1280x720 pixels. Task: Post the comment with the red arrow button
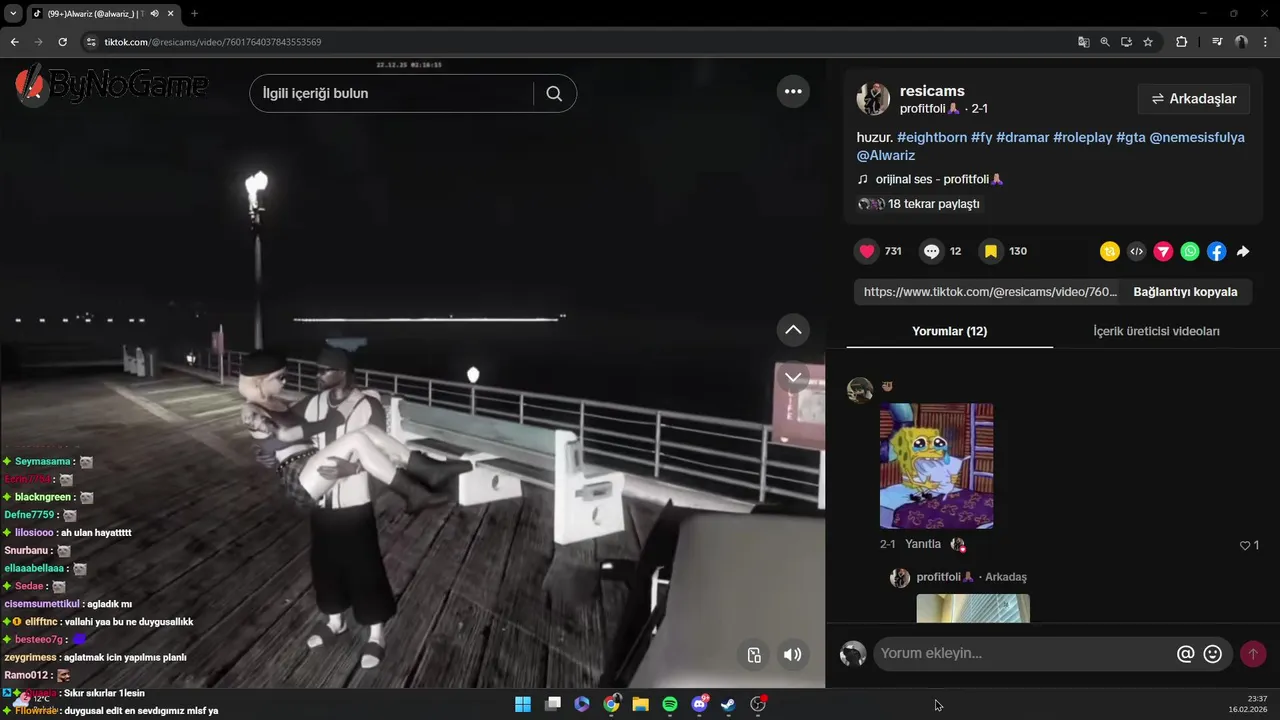pos(1253,654)
